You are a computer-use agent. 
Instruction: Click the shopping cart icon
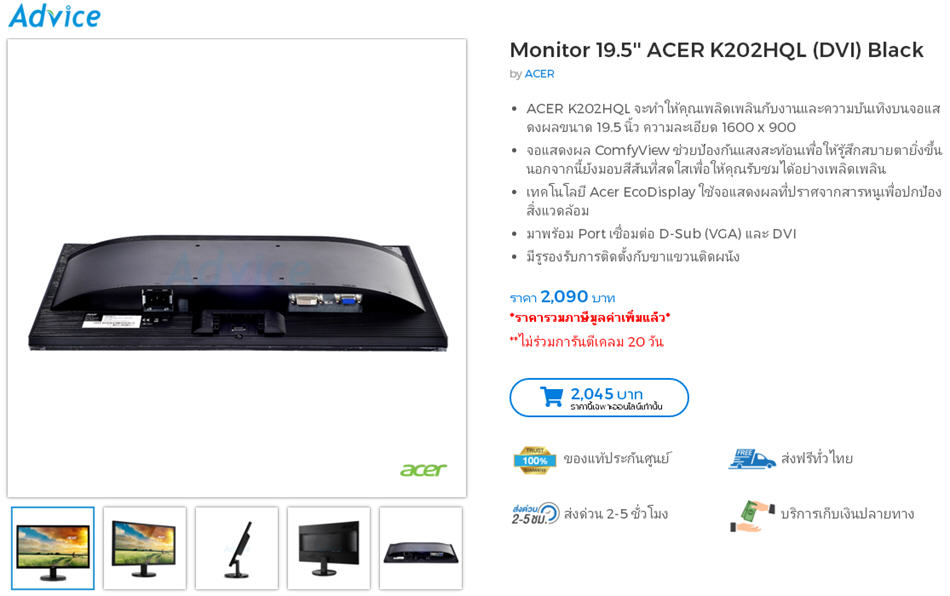pos(551,397)
